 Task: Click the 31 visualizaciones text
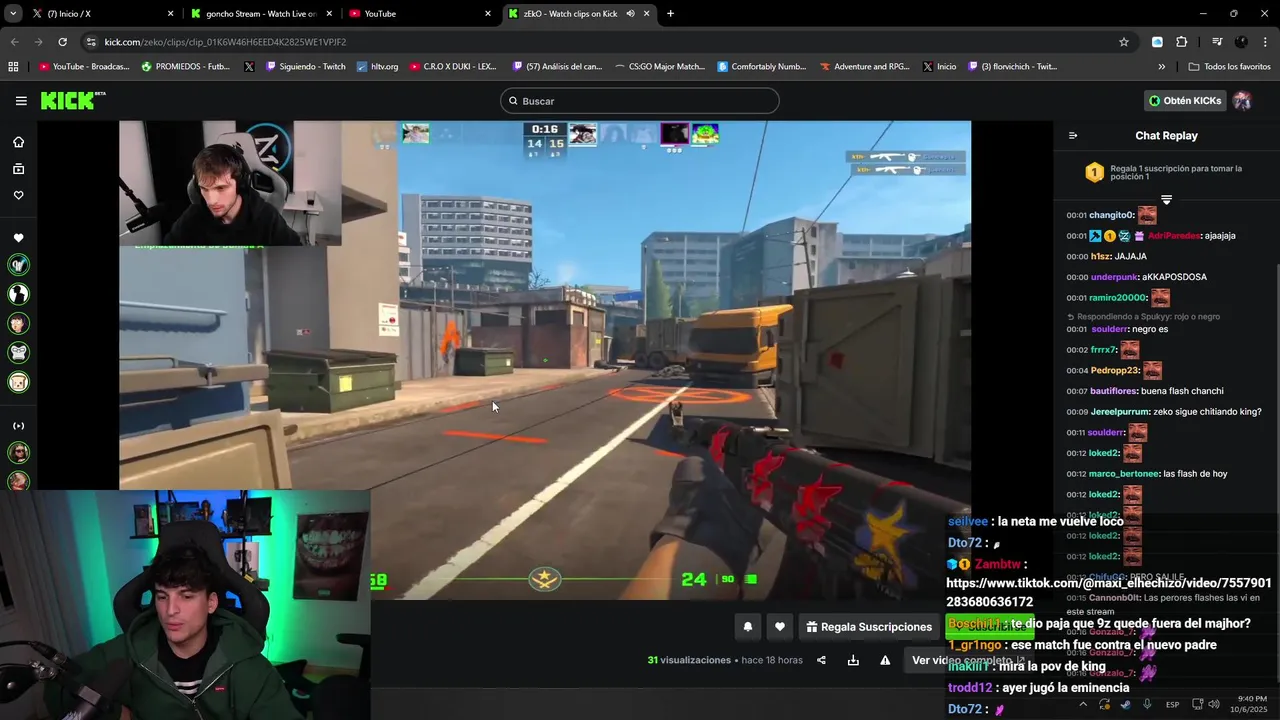pyautogui.click(x=689, y=660)
